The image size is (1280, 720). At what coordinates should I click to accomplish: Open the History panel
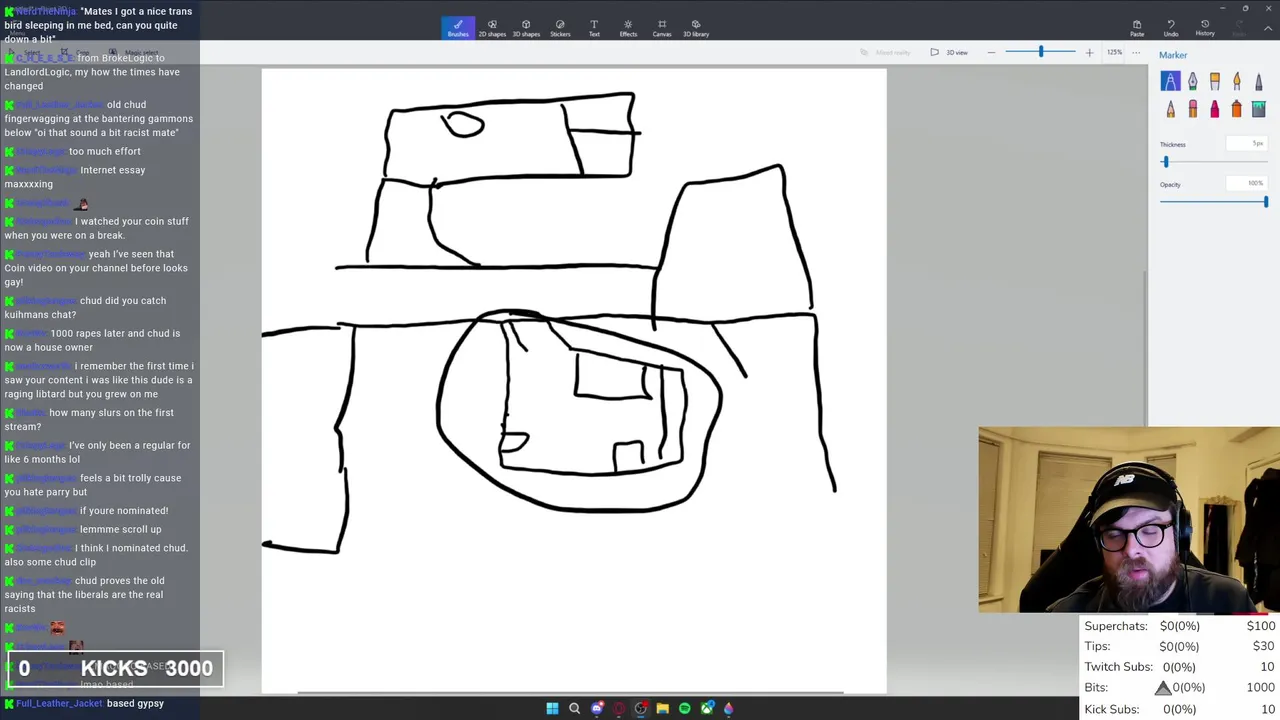[1205, 28]
